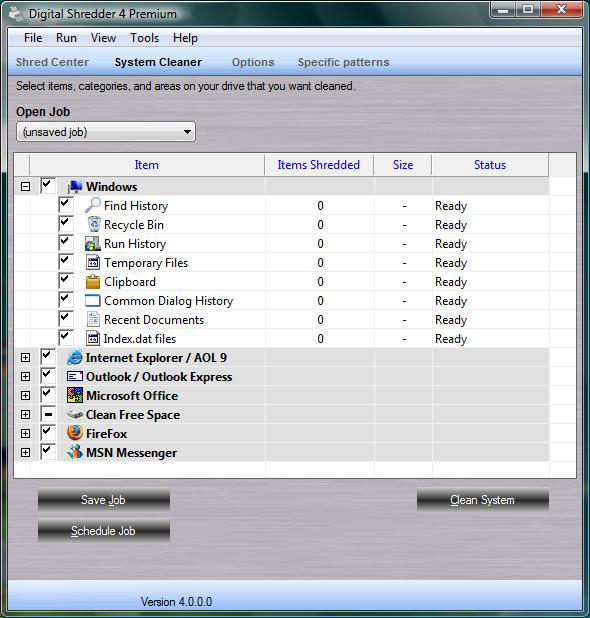590x618 pixels.
Task: Click the Save Job button
Action: [104, 500]
